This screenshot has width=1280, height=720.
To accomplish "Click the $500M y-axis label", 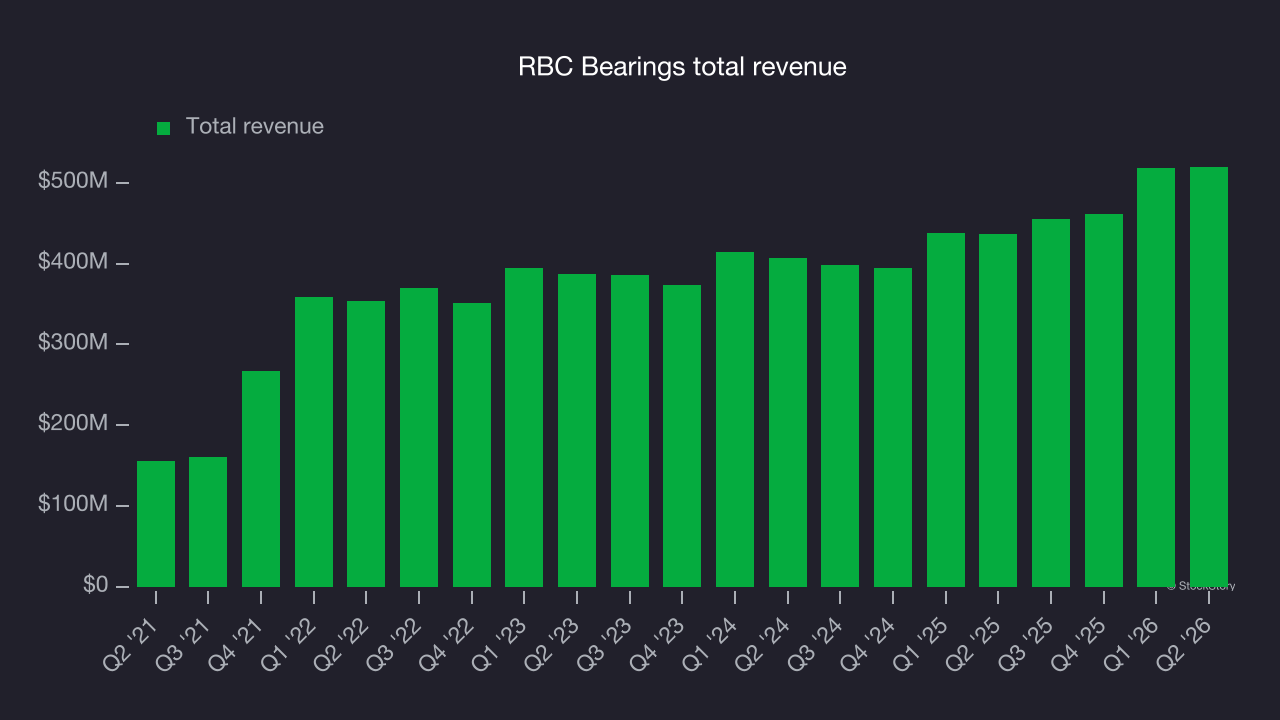I will tap(71, 181).
